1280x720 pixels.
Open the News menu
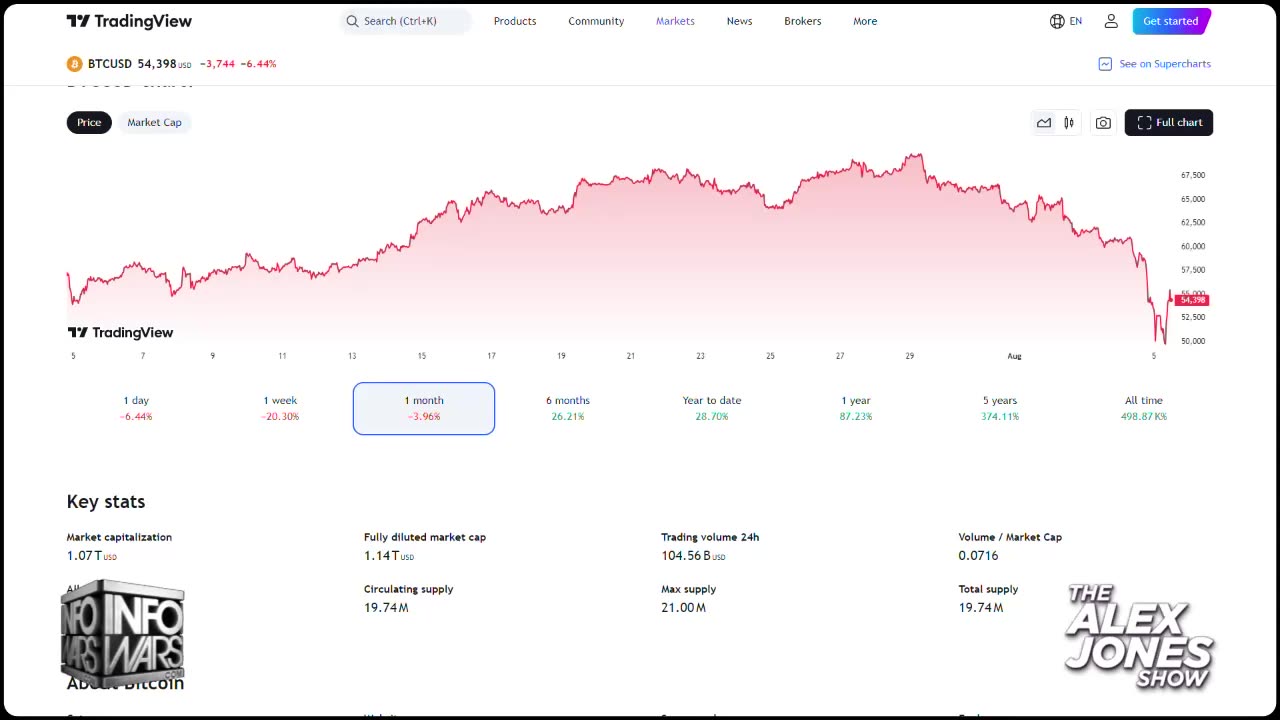[x=739, y=21]
